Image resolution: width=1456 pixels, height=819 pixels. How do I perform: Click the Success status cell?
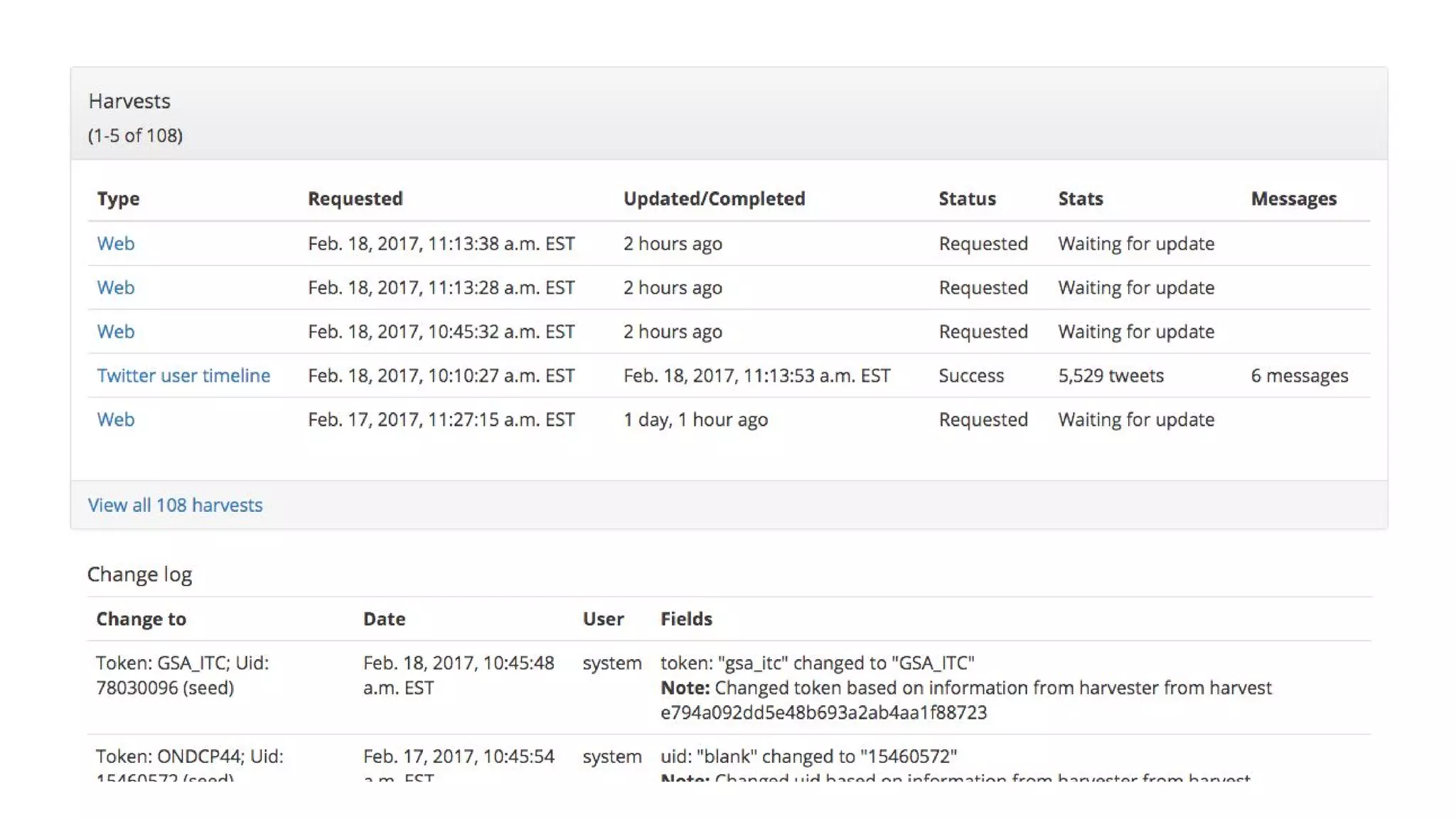971,375
